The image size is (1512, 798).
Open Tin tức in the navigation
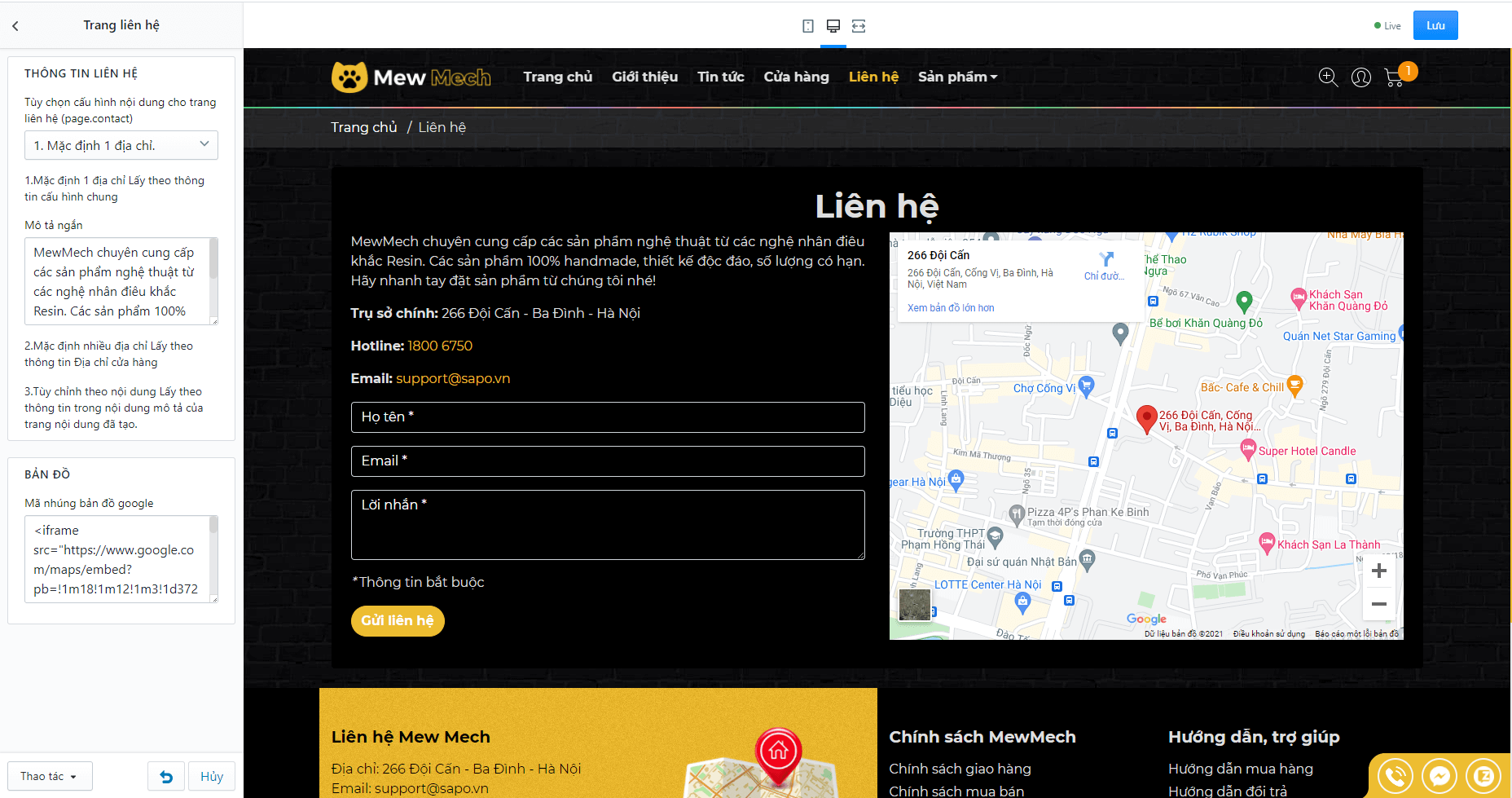coord(721,77)
